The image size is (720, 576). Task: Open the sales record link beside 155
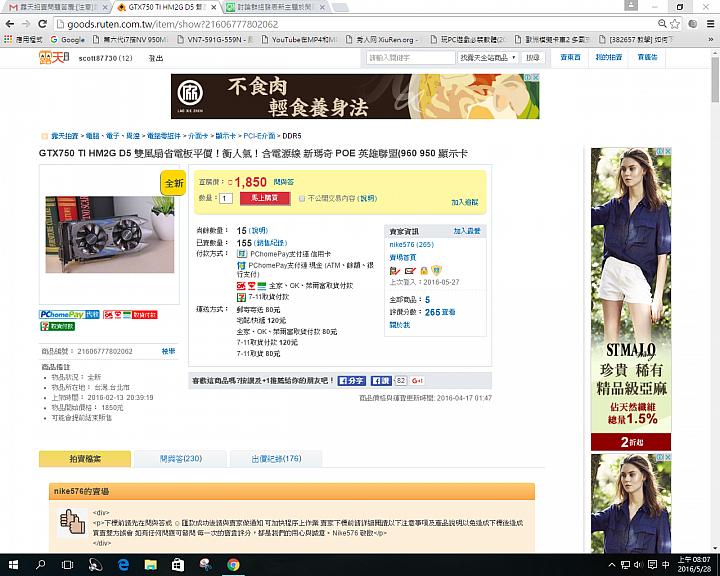coord(270,243)
